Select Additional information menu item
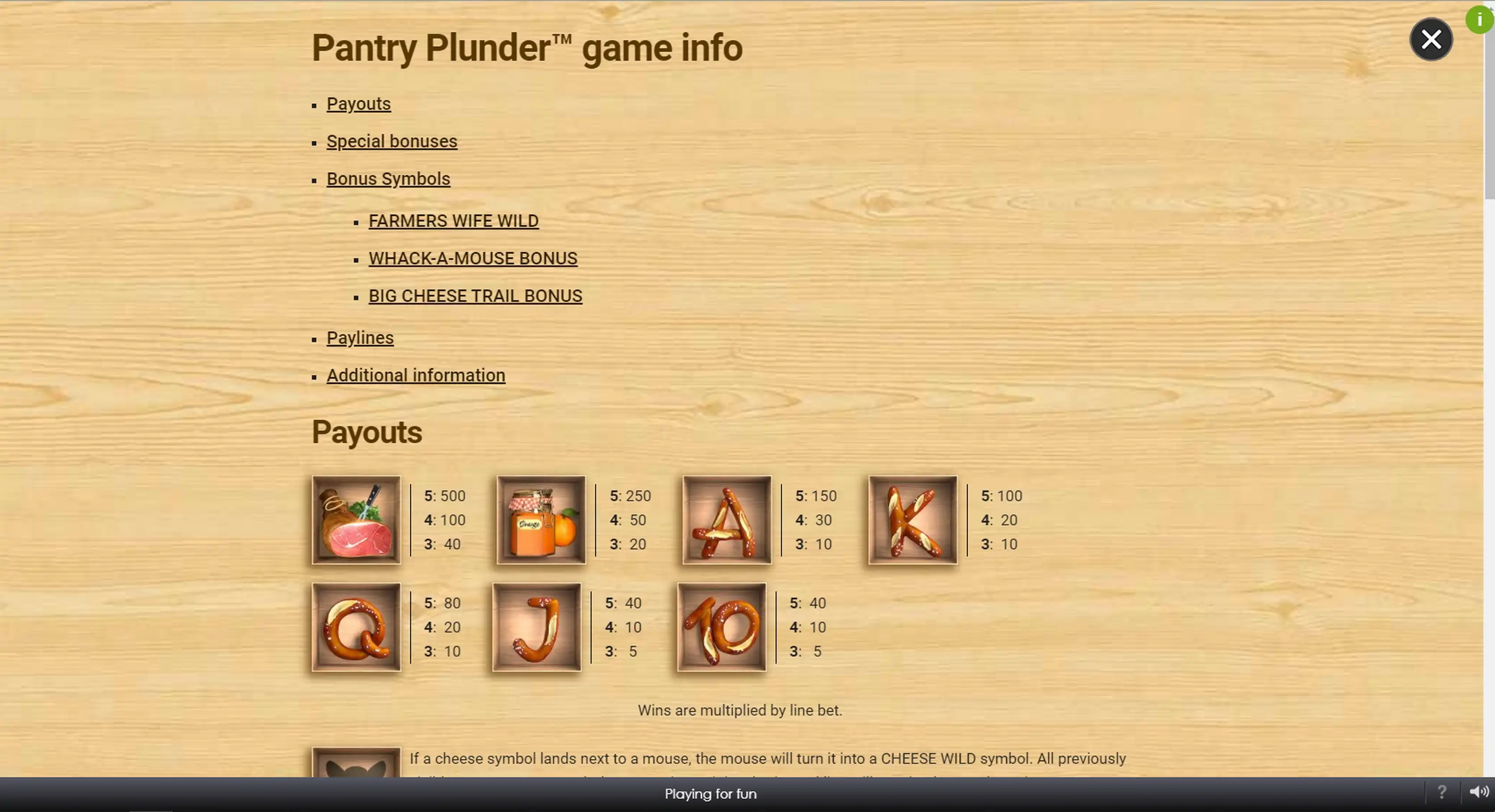The image size is (1495, 812). 415,374
